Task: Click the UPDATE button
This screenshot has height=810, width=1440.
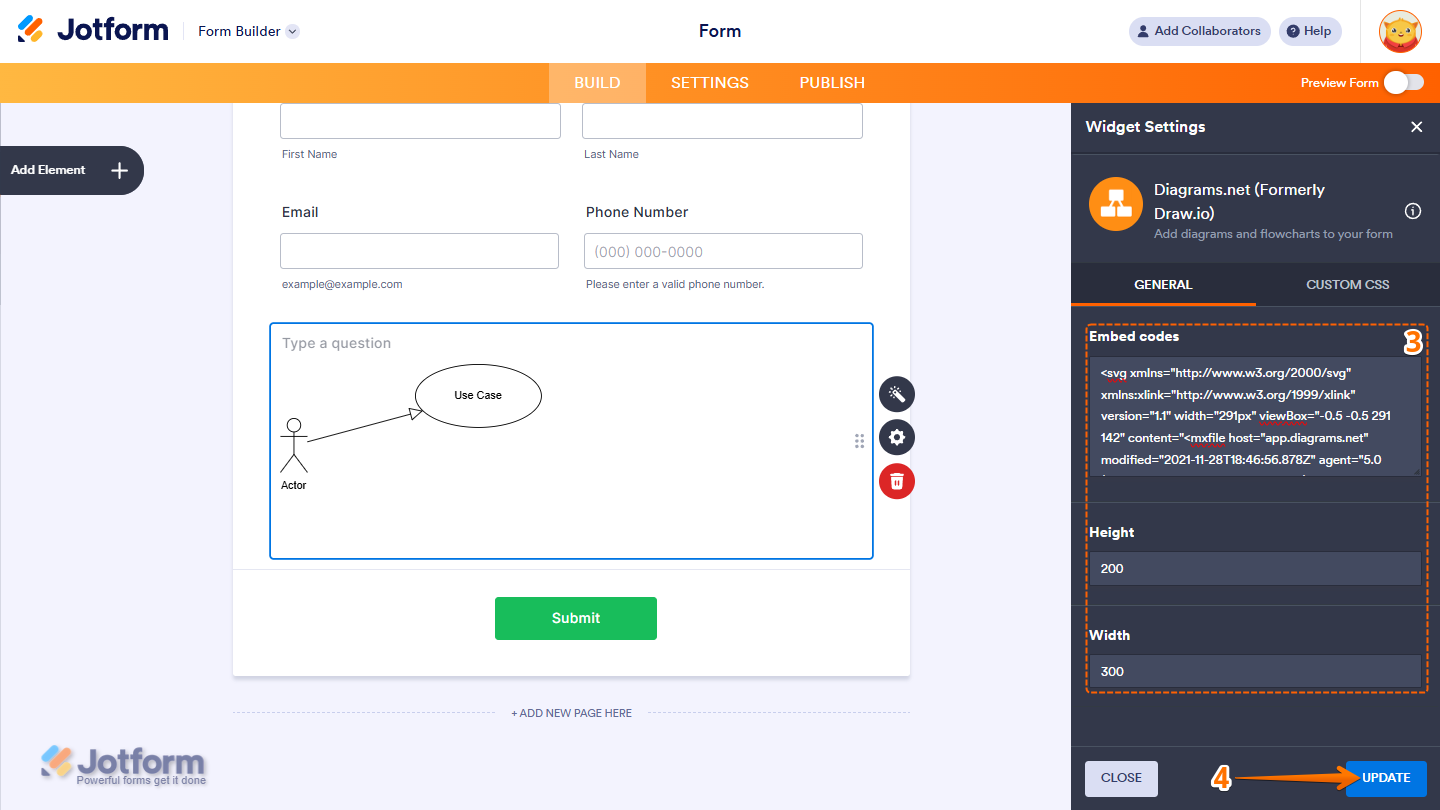Action: tap(1386, 778)
